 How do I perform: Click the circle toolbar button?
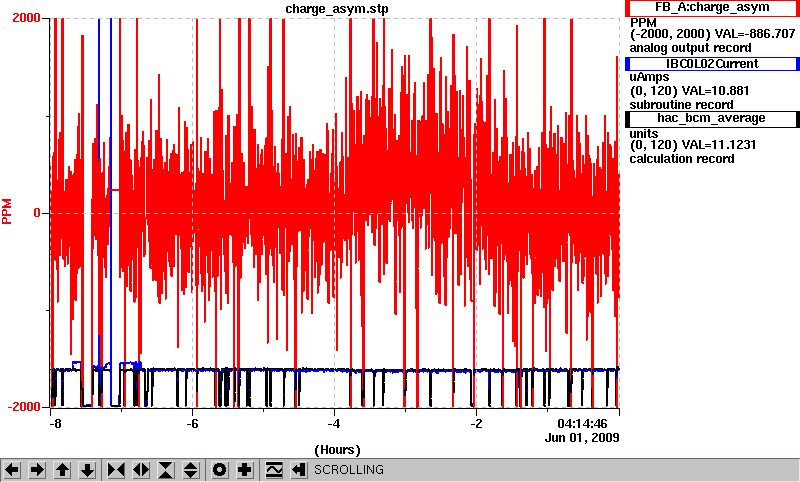[x=219, y=470]
